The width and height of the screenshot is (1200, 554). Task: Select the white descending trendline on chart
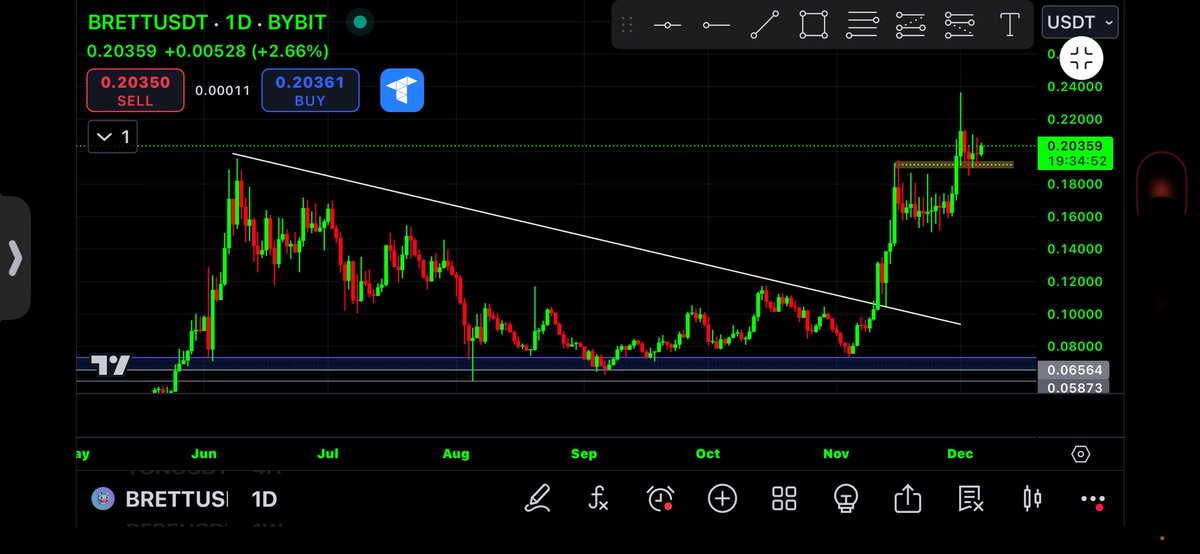click(x=596, y=239)
